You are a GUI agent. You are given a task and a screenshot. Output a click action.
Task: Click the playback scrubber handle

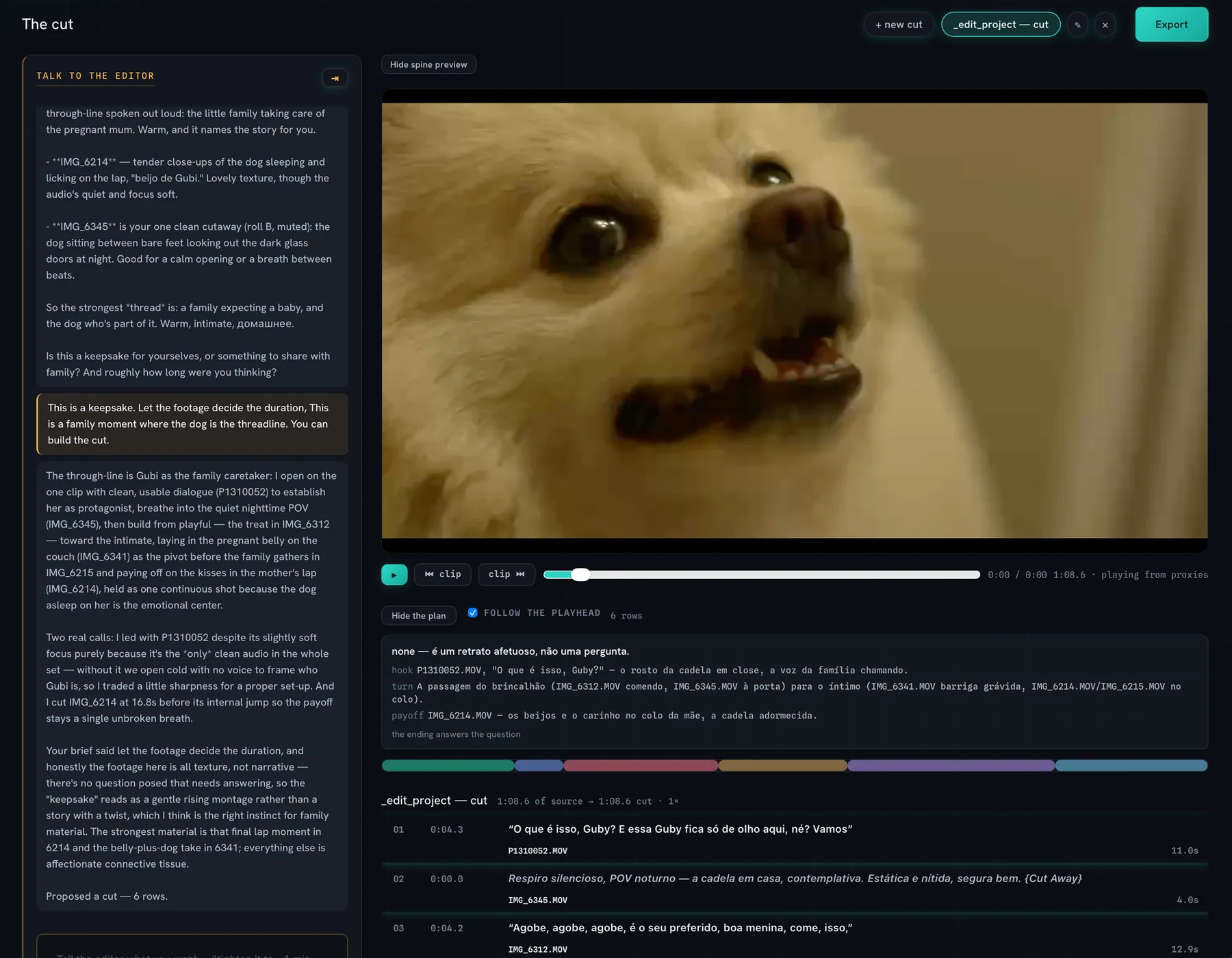[580, 575]
